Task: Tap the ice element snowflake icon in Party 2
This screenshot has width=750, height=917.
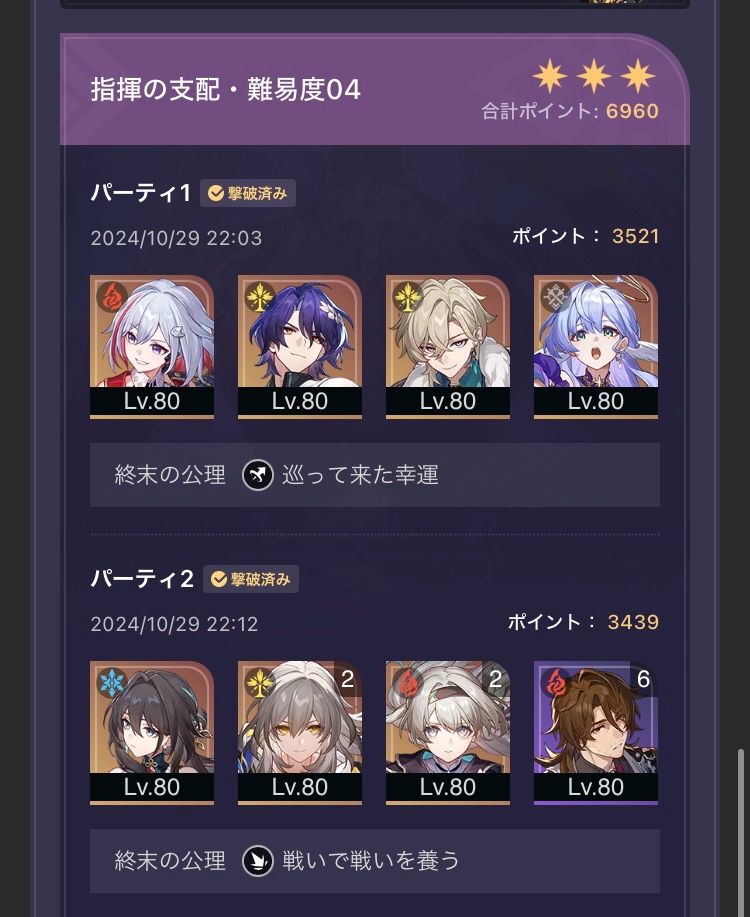Action: [x=112, y=682]
